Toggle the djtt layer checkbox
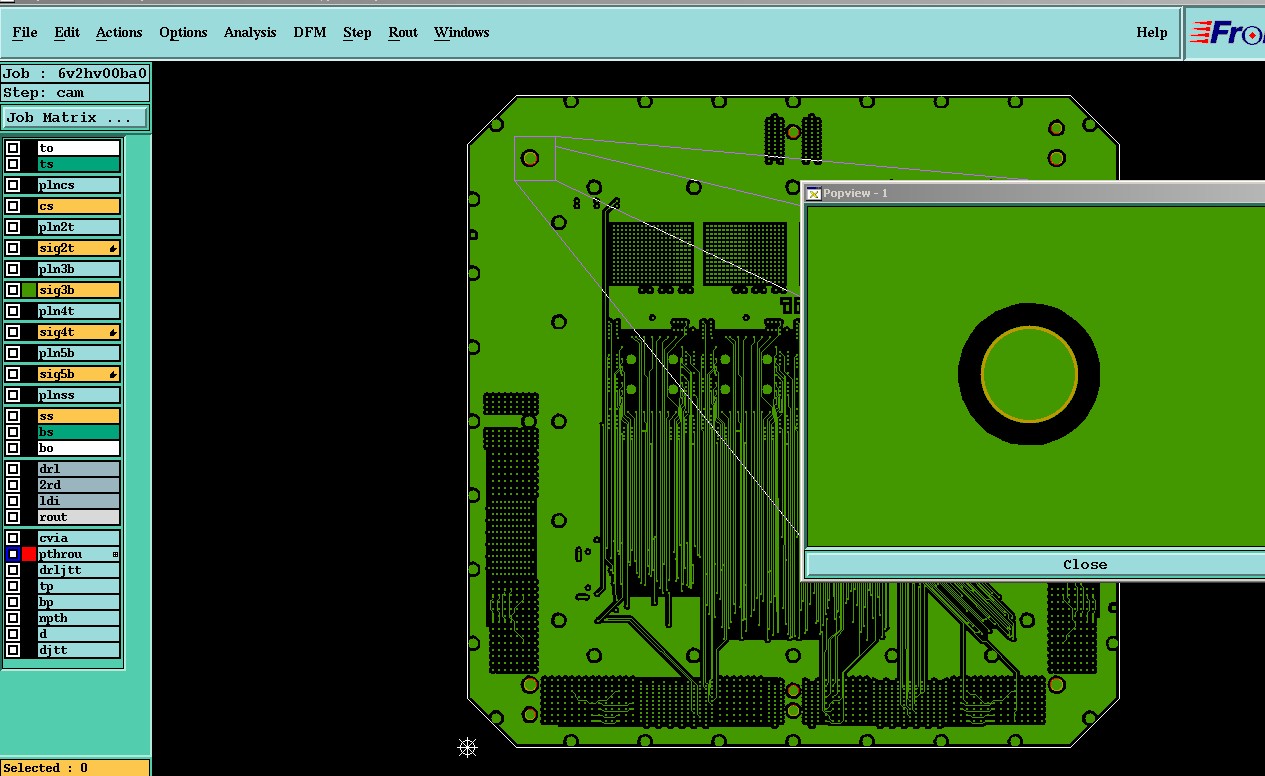Image resolution: width=1265 pixels, height=776 pixels. (13, 650)
